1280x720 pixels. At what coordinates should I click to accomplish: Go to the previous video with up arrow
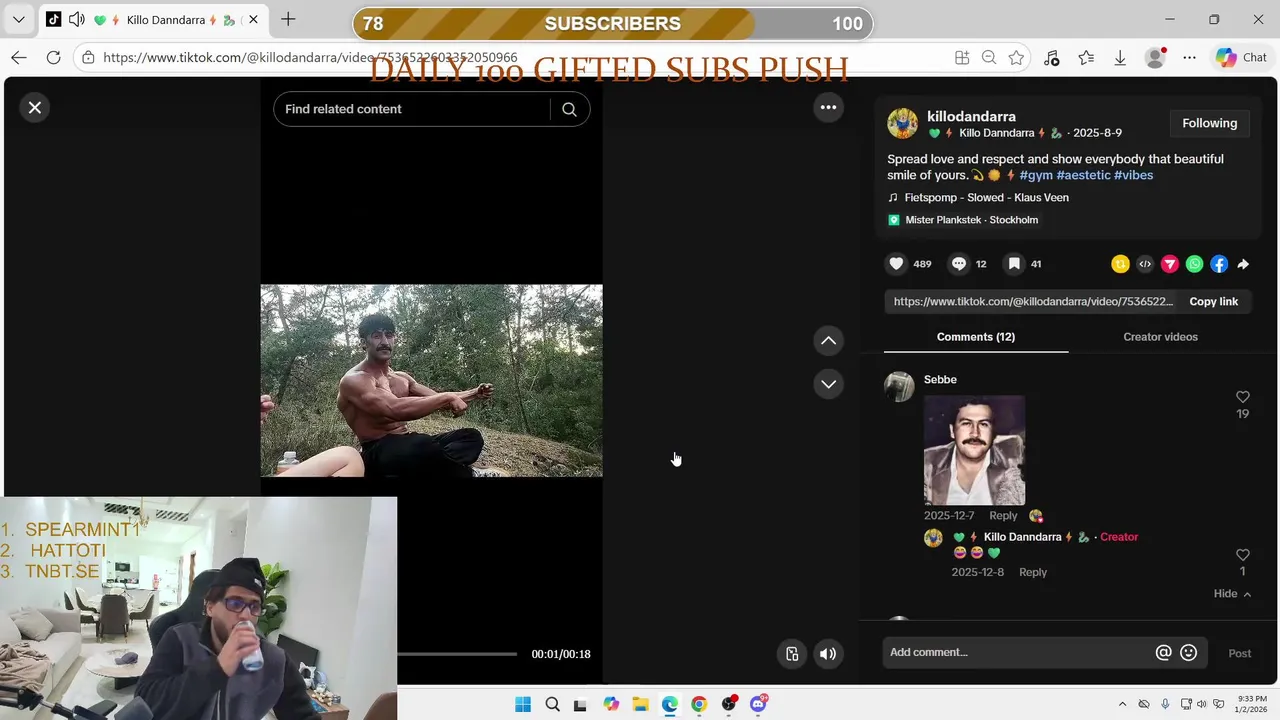(828, 341)
